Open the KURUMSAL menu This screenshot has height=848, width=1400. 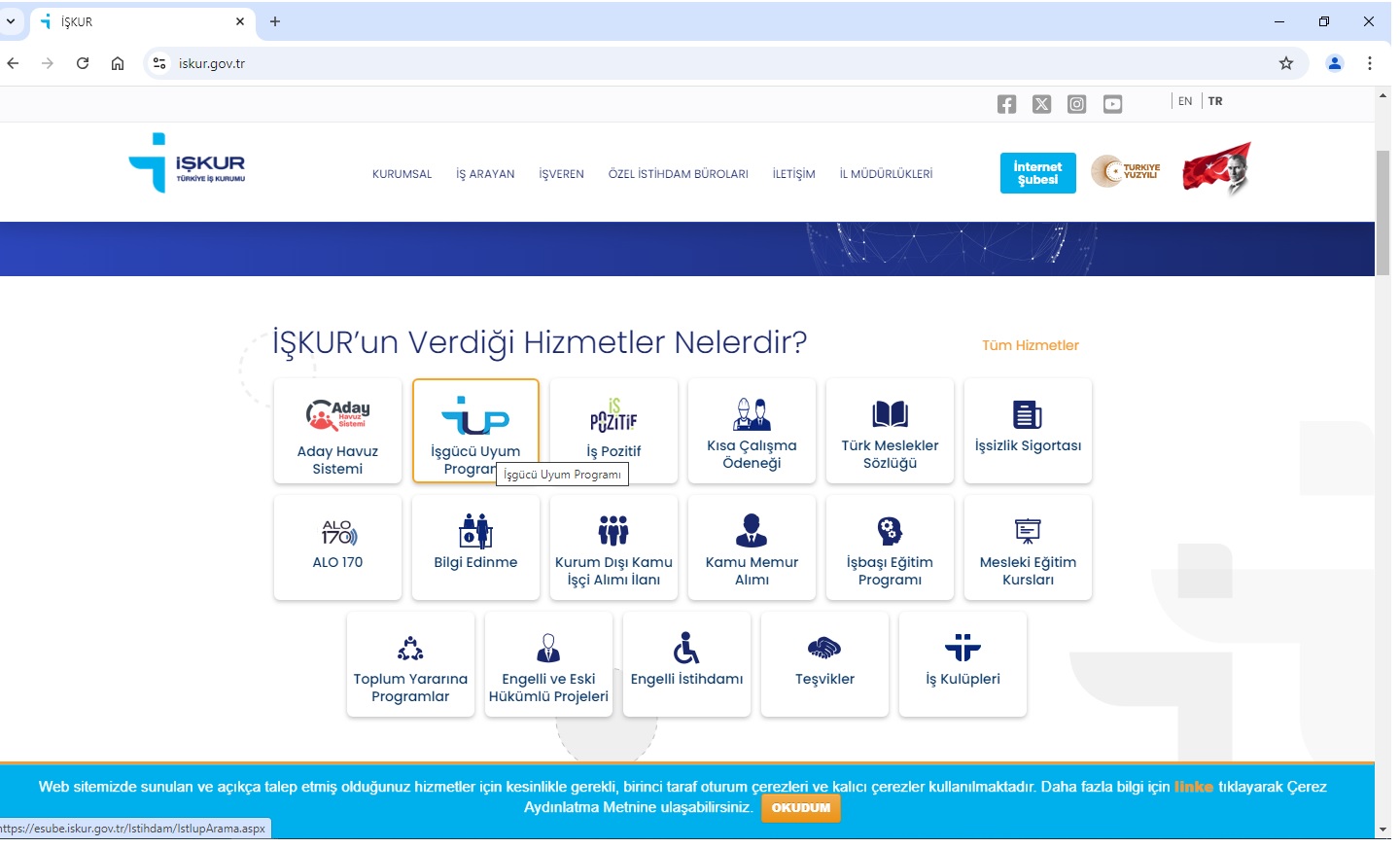pos(402,174)
